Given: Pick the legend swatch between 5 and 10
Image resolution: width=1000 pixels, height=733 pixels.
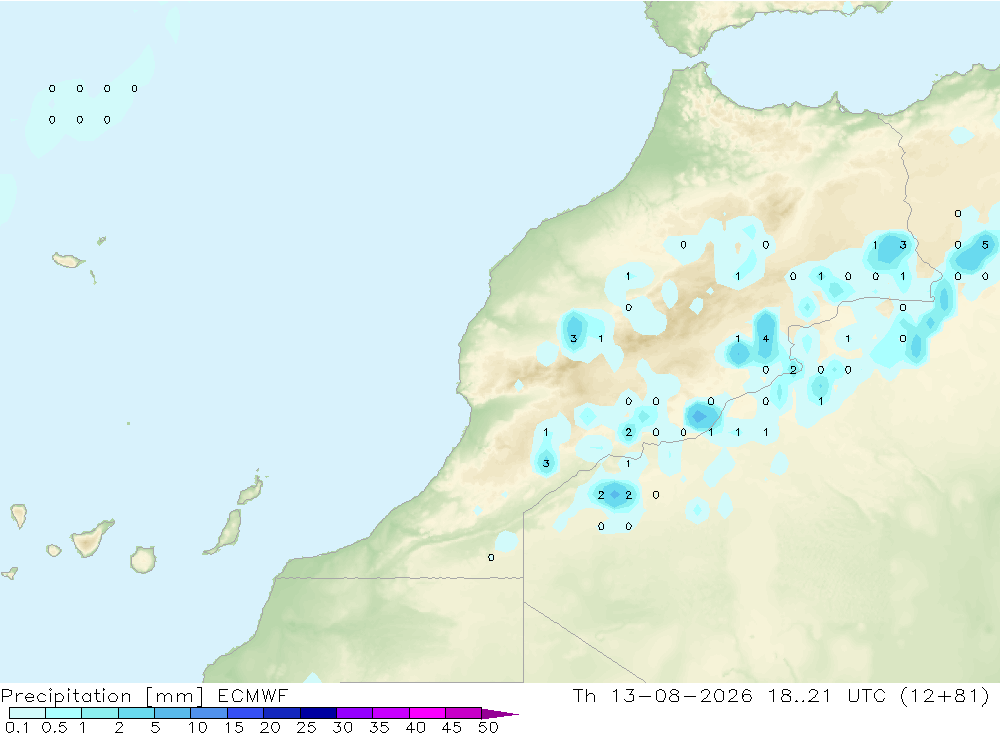Looking at the screenshot, I should [x=172, y=713].
